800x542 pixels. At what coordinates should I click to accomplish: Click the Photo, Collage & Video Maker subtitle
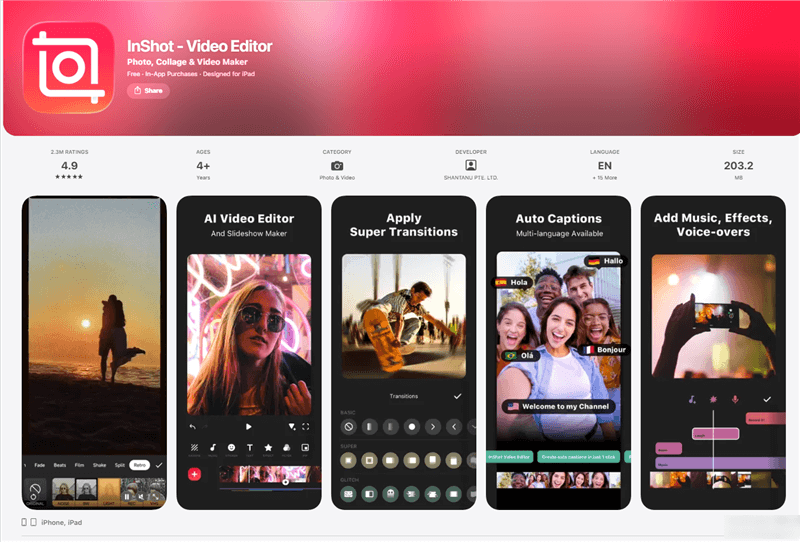click(x=187, y=62)
